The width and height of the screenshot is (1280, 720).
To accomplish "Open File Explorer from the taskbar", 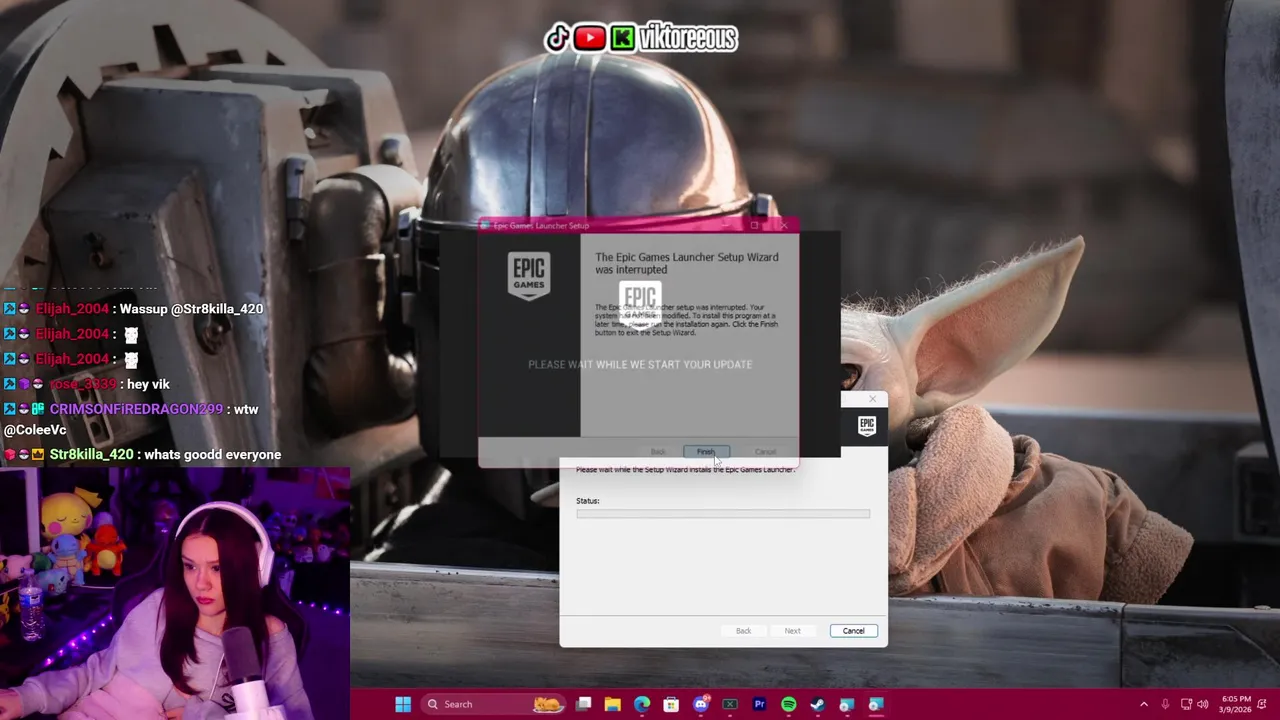I will coord(613,704).
